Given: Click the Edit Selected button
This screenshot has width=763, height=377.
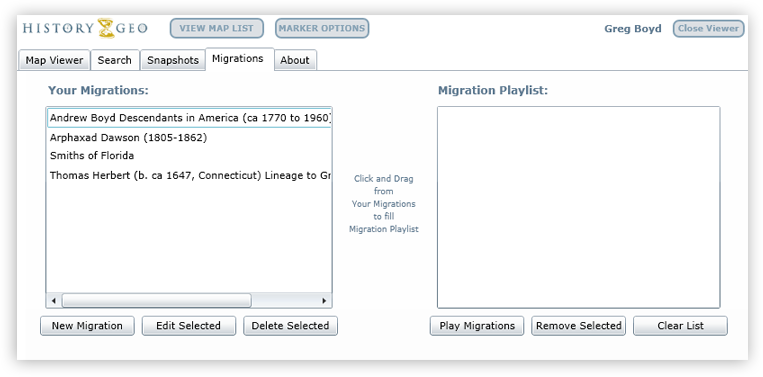Looking at the screenshot, I should click(188, 326).
